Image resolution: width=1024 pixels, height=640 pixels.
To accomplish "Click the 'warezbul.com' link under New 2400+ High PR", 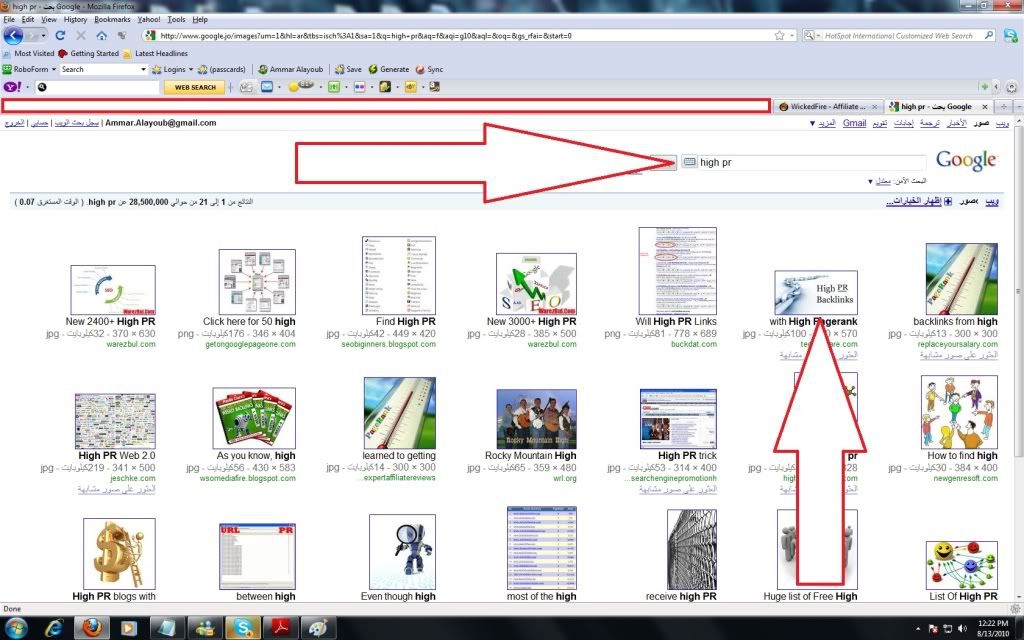I will (131, 344).
